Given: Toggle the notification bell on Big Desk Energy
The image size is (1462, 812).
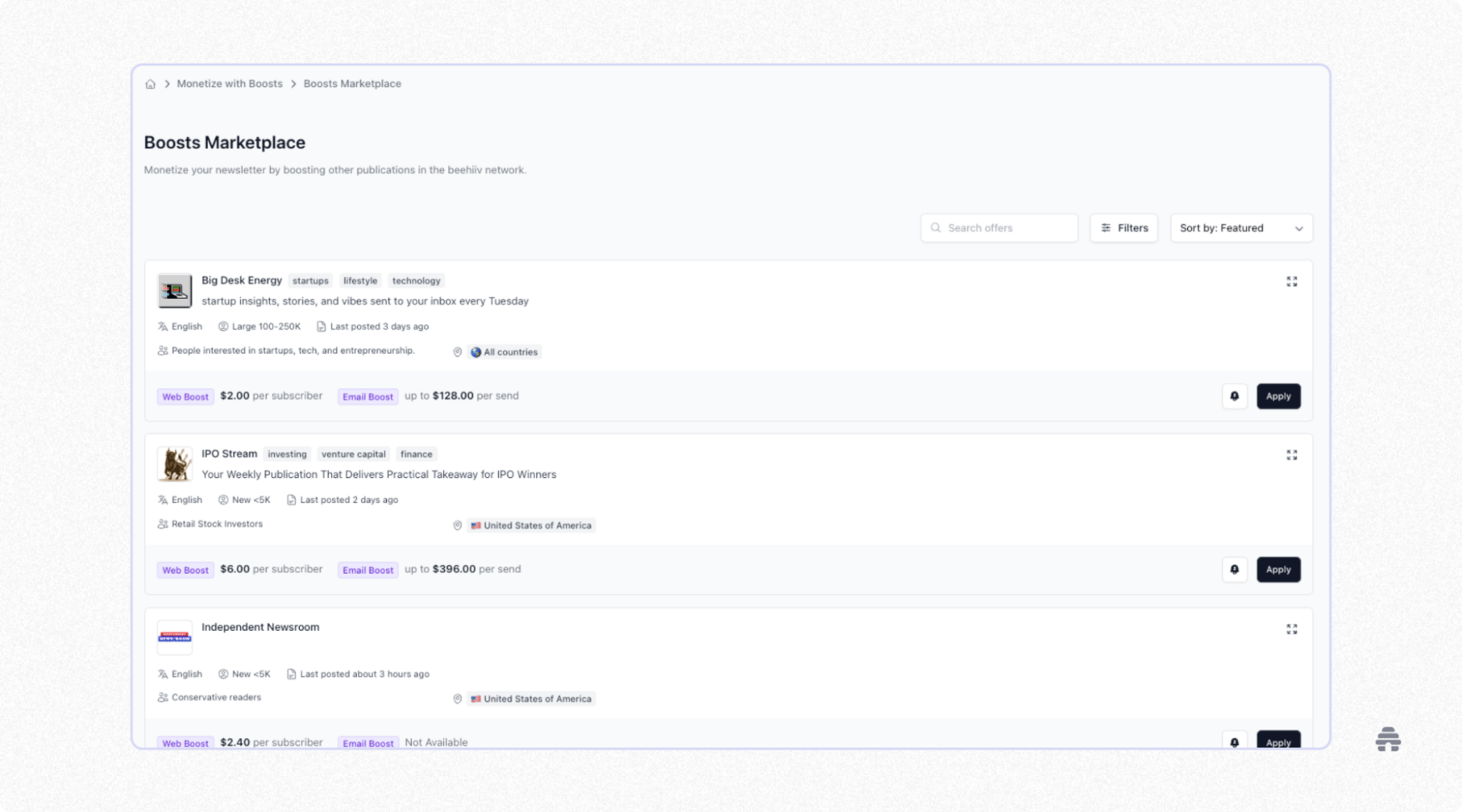Looking at the screenshot, I should (x=1234, y=396).
